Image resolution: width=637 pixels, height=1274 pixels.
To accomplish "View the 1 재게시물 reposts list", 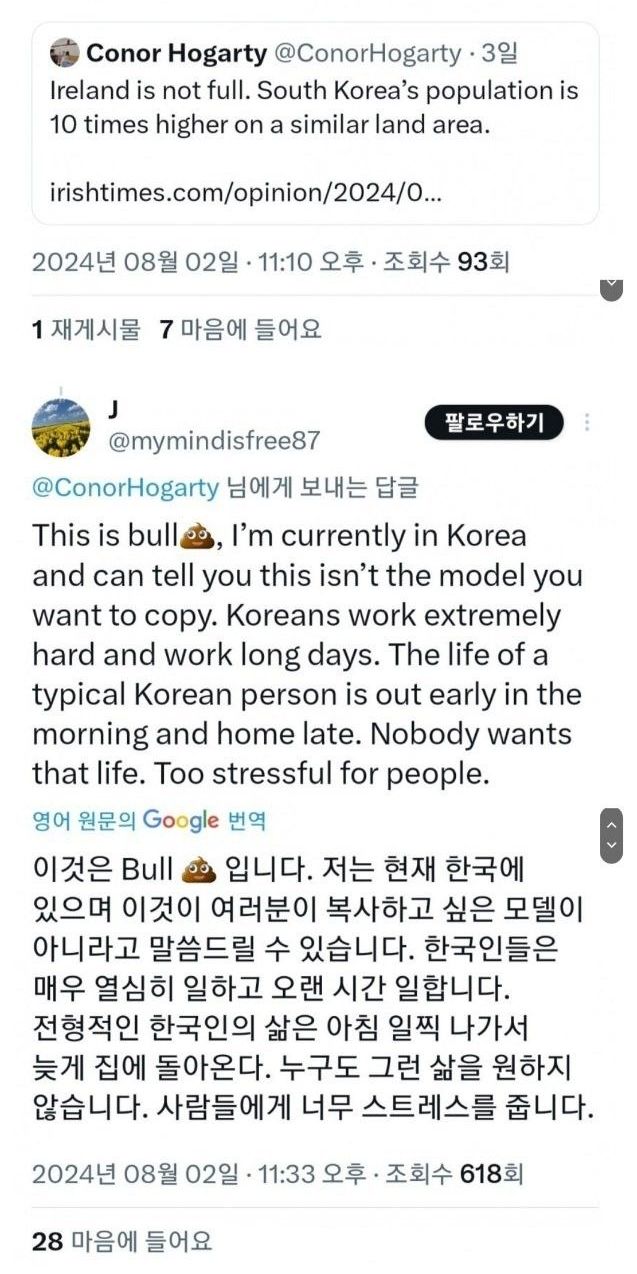I will (x=86, y=329).
